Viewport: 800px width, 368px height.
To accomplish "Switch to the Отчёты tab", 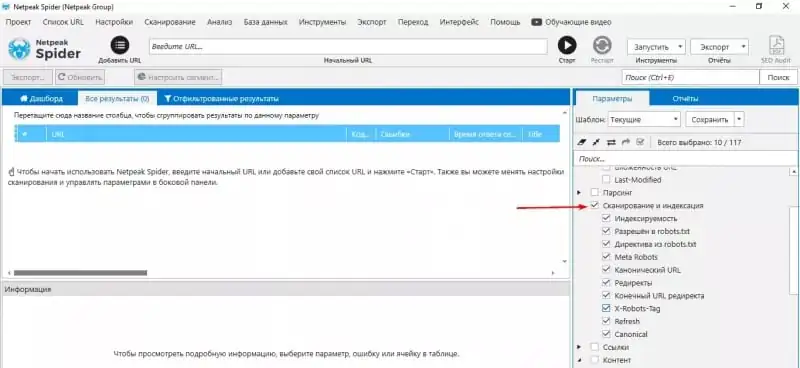I will 685,99.
